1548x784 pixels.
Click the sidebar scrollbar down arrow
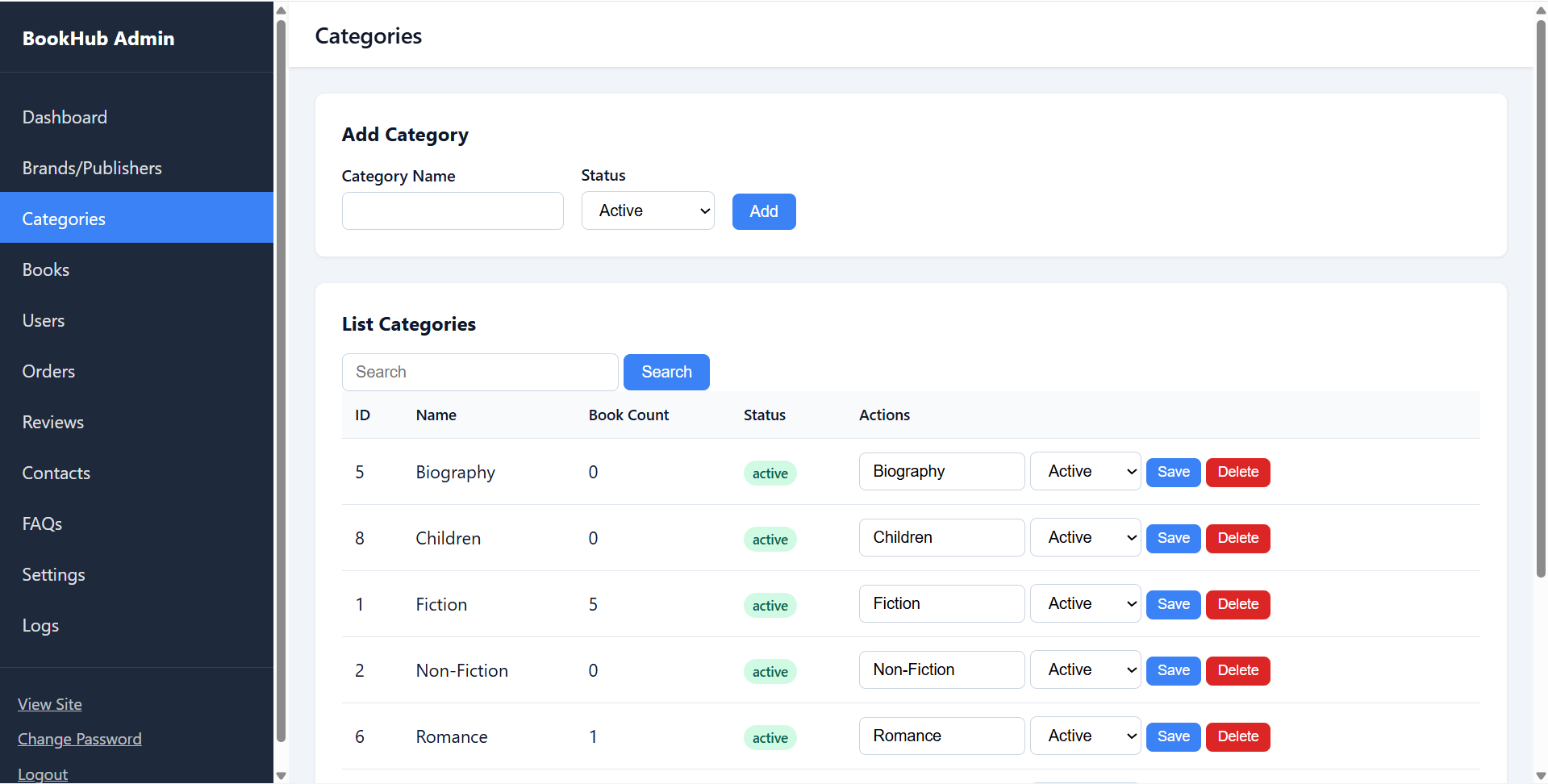pyautogui.click(x=281, y=776)
